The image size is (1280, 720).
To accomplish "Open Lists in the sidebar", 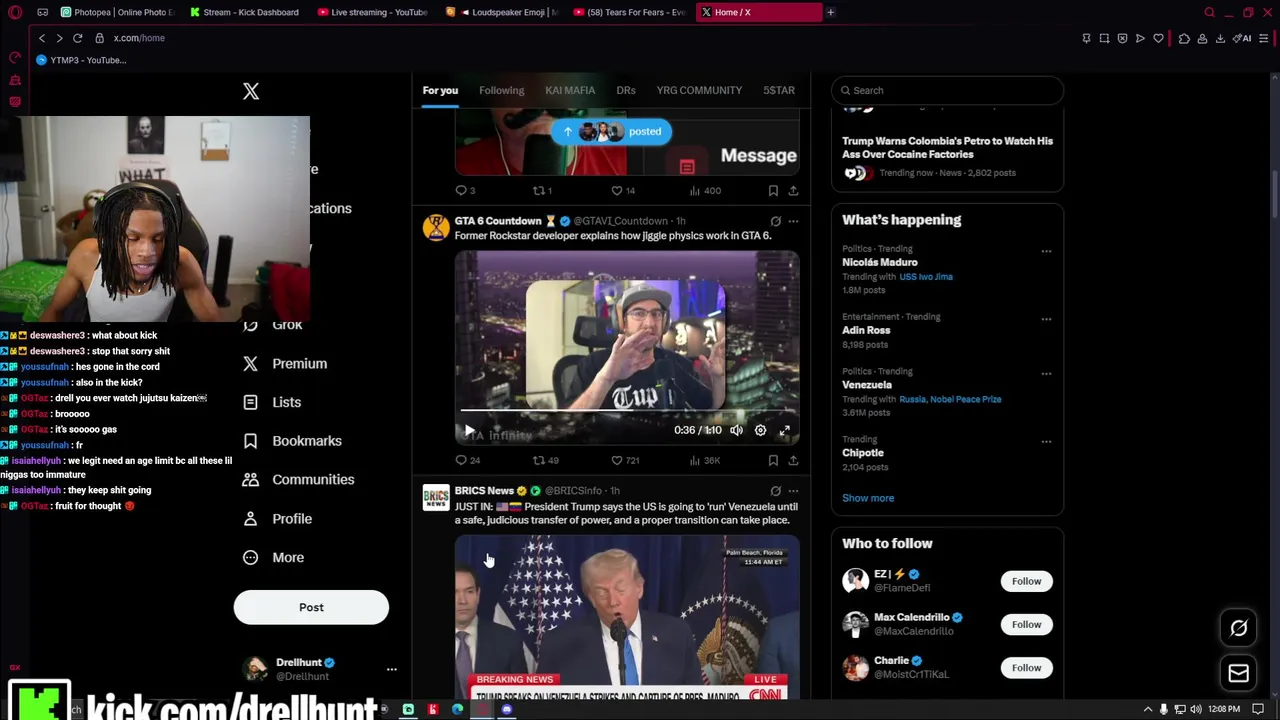I will [x=272, y=402].
